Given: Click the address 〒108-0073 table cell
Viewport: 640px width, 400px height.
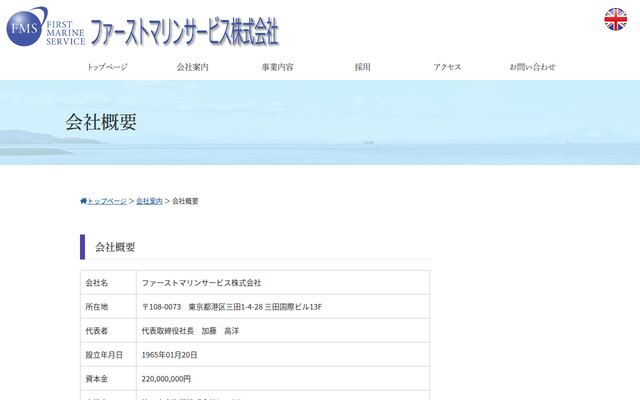Looking at the screenshot, I should coord(283,307).
